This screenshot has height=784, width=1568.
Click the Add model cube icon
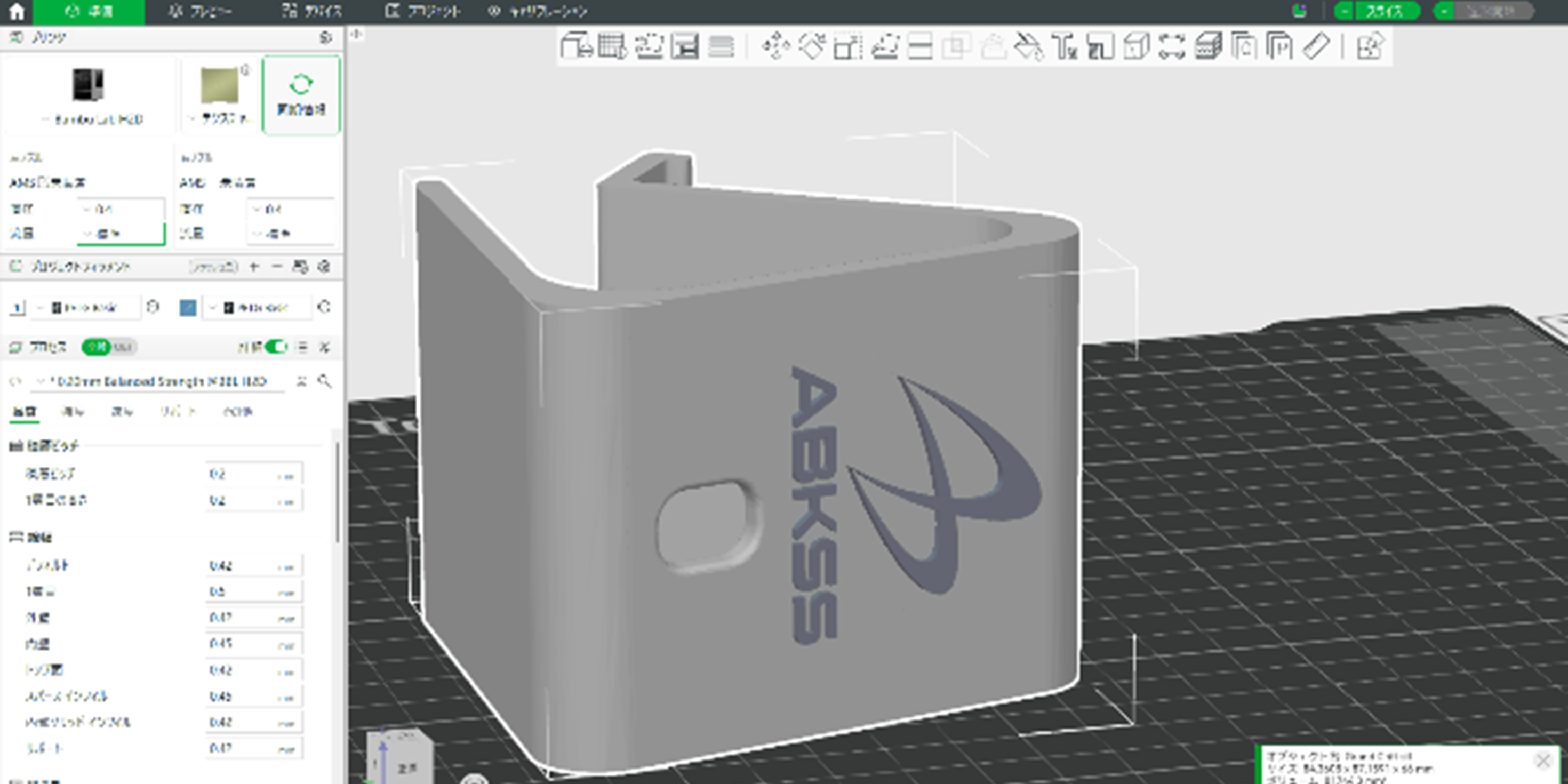point(576,46)
